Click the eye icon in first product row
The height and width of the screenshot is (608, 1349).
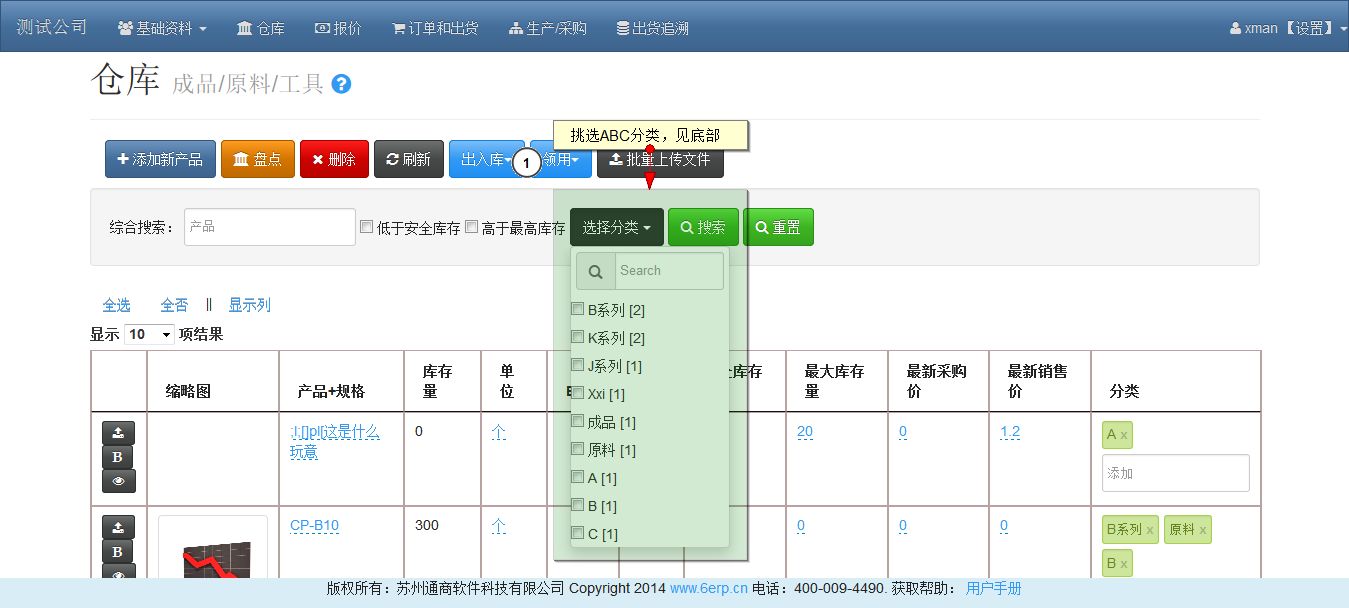pos(118,481)
